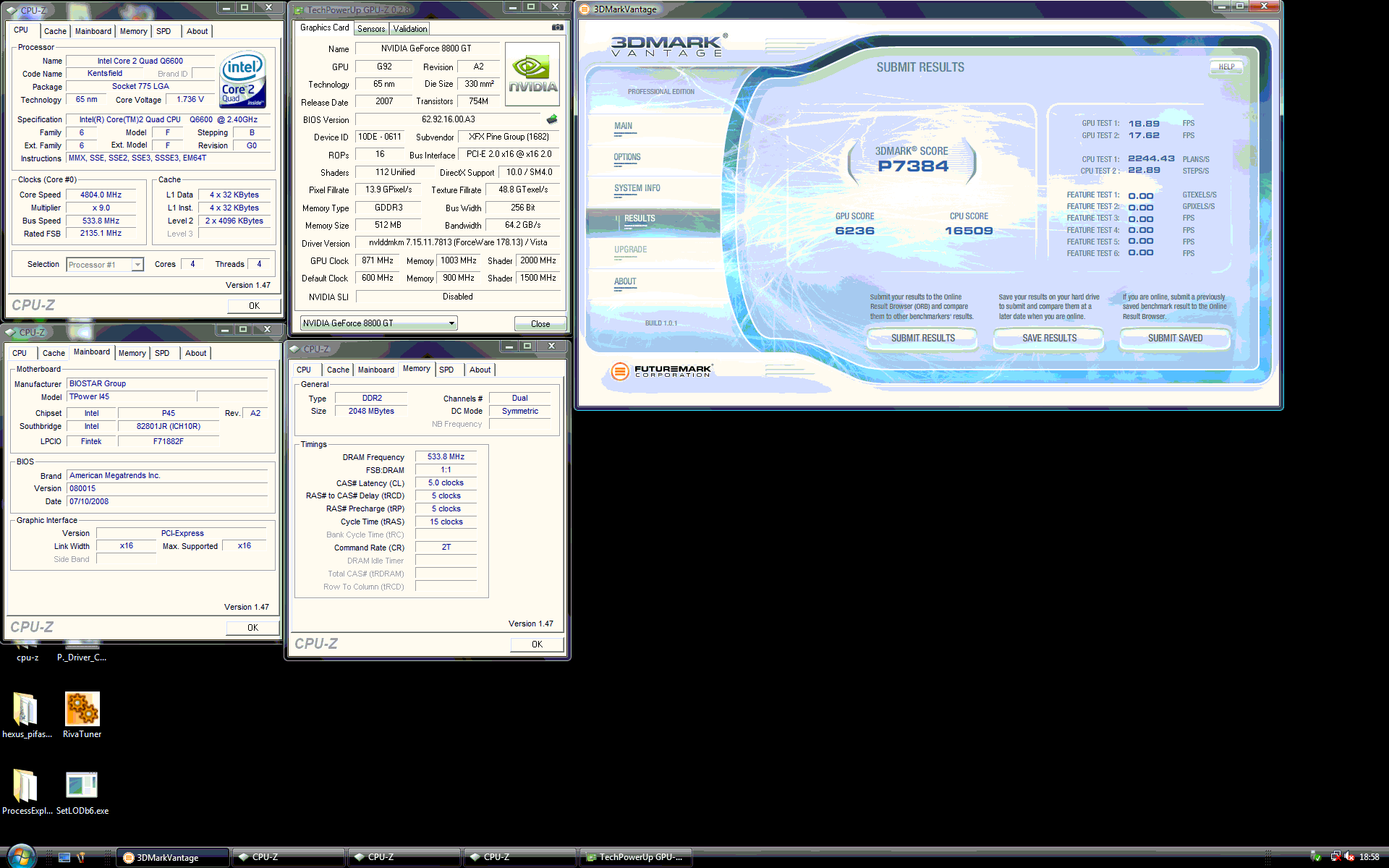Screen dimensions: 1389x868
Task: Click OK in Mainboard CPU-Z window
Action: point(252,628)
